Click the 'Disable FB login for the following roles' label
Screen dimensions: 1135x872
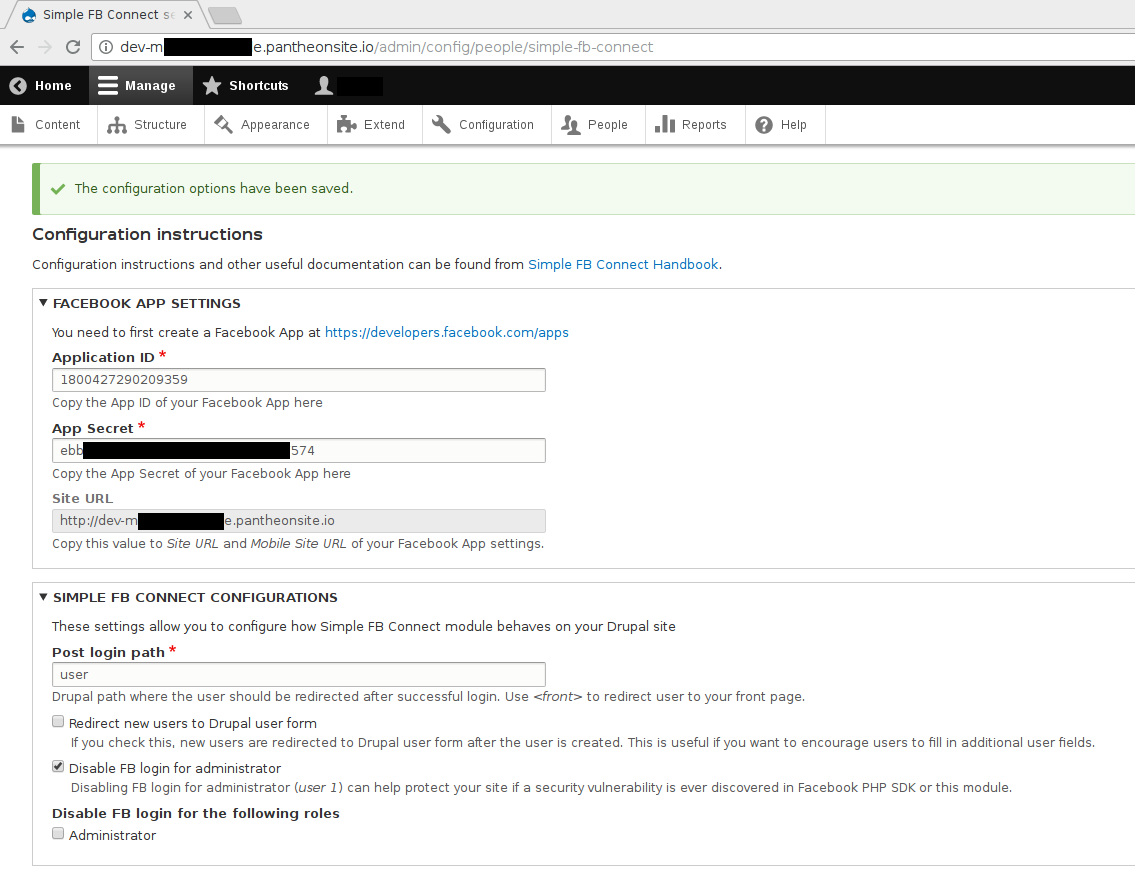pos(195,813)
